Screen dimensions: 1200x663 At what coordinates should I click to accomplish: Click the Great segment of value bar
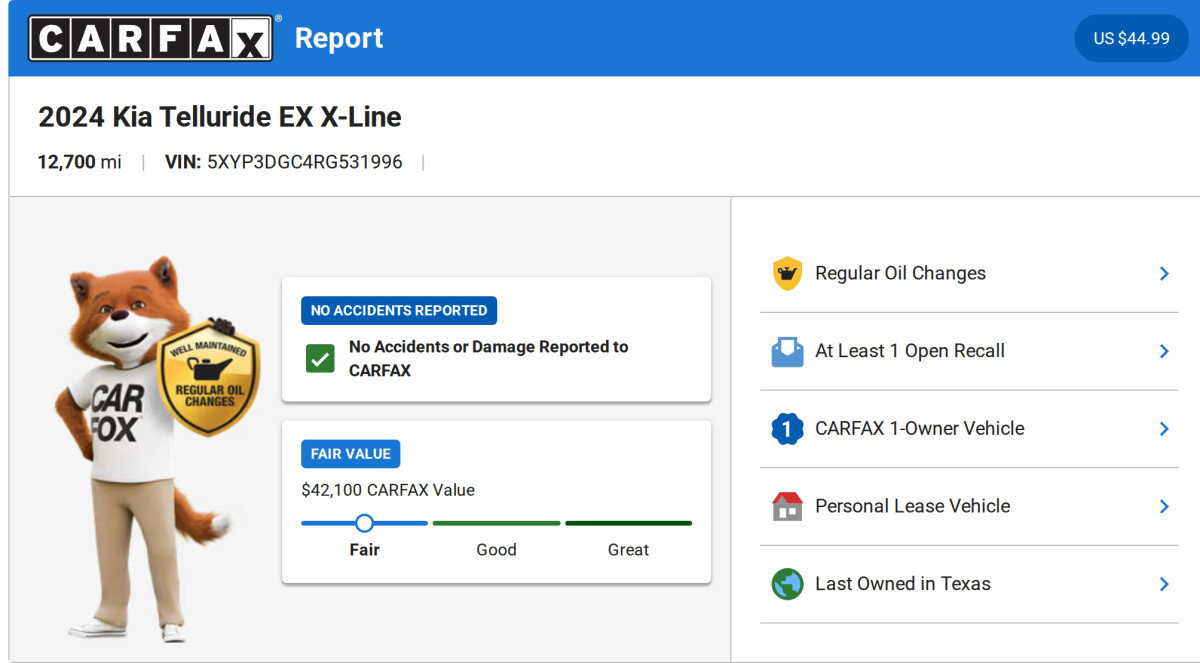pyautogui.click(x=628, y=523)
